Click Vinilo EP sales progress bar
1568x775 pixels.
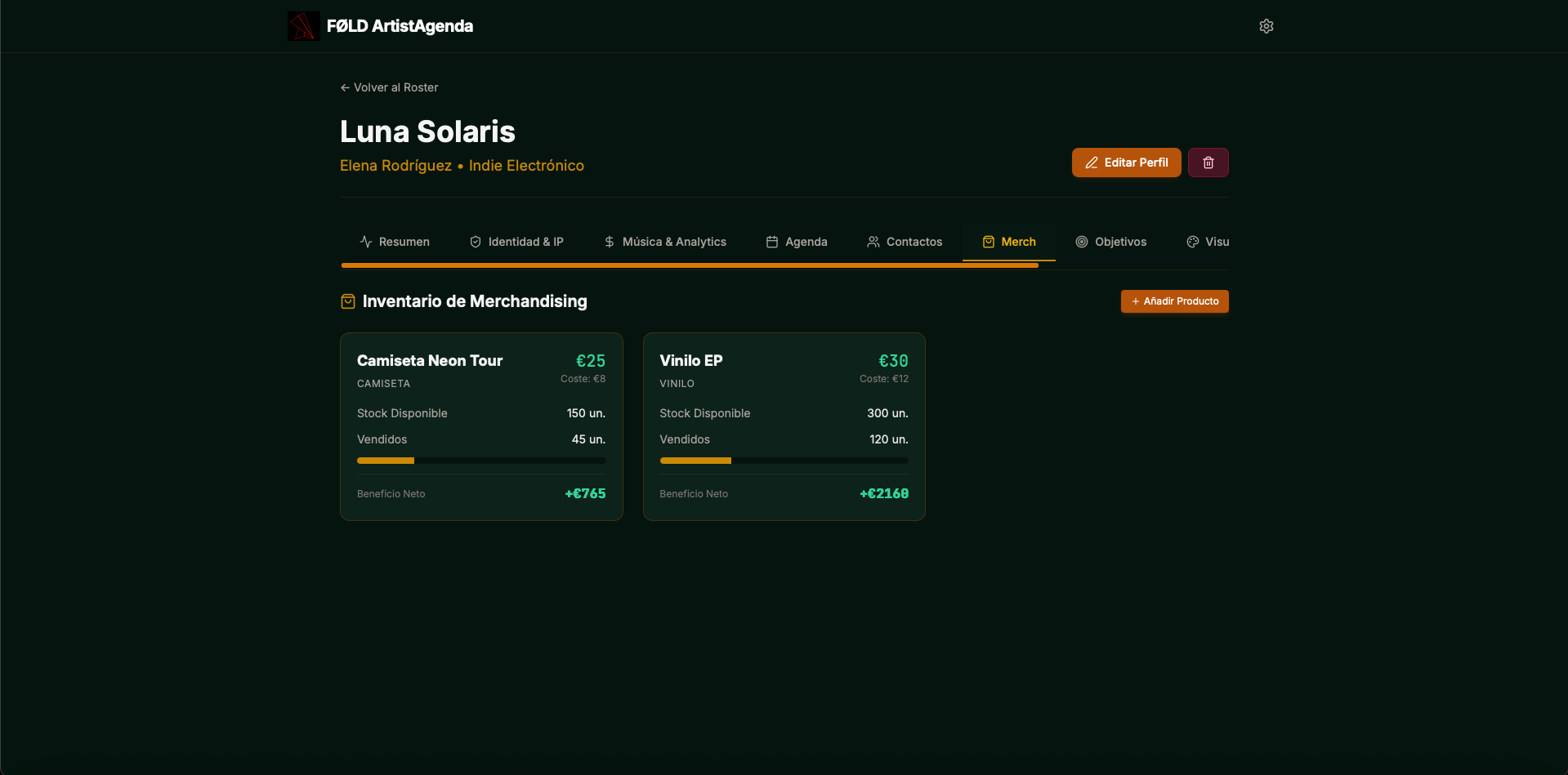tap(784, 461)
